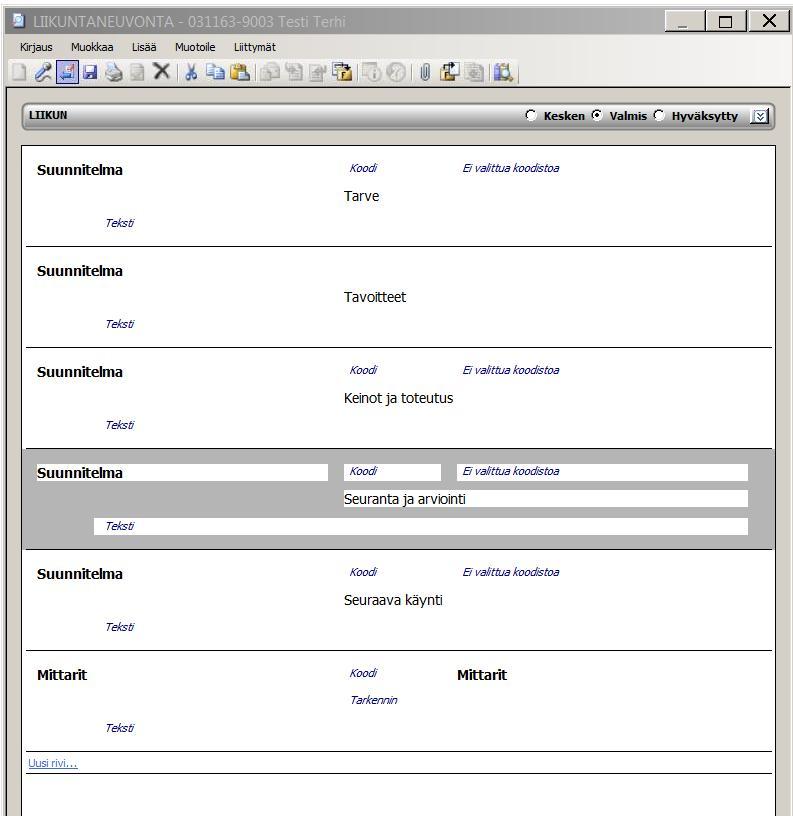Open the Liittymät menu
The height and width of the screenshot is (816, 793).
click(x=254, y=47)
